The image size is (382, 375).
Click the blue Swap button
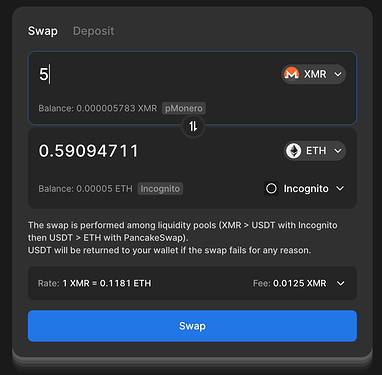(x=192, y=326)
